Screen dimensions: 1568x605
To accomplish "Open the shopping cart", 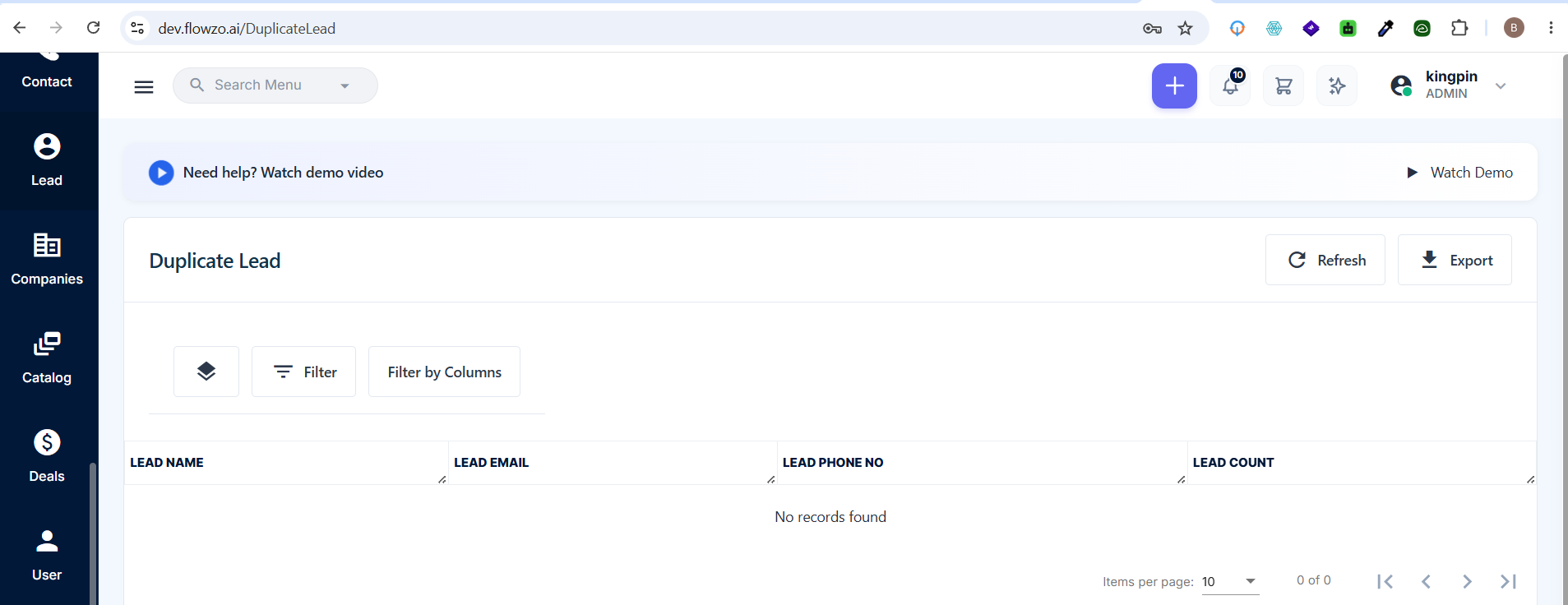I will click(x=1284, y=85).
